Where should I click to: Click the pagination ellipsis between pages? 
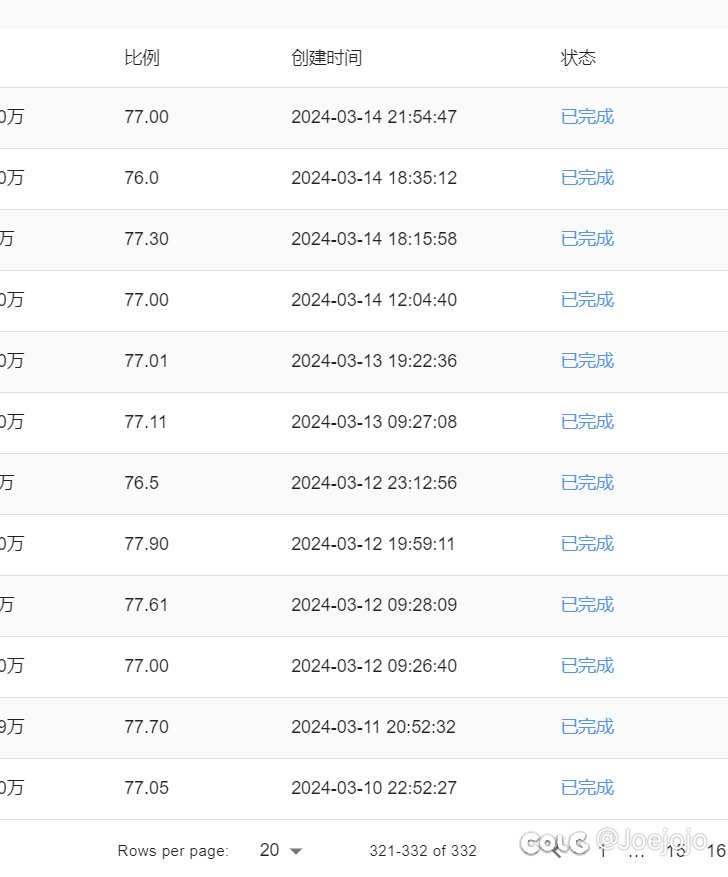(x=637, y=855)
